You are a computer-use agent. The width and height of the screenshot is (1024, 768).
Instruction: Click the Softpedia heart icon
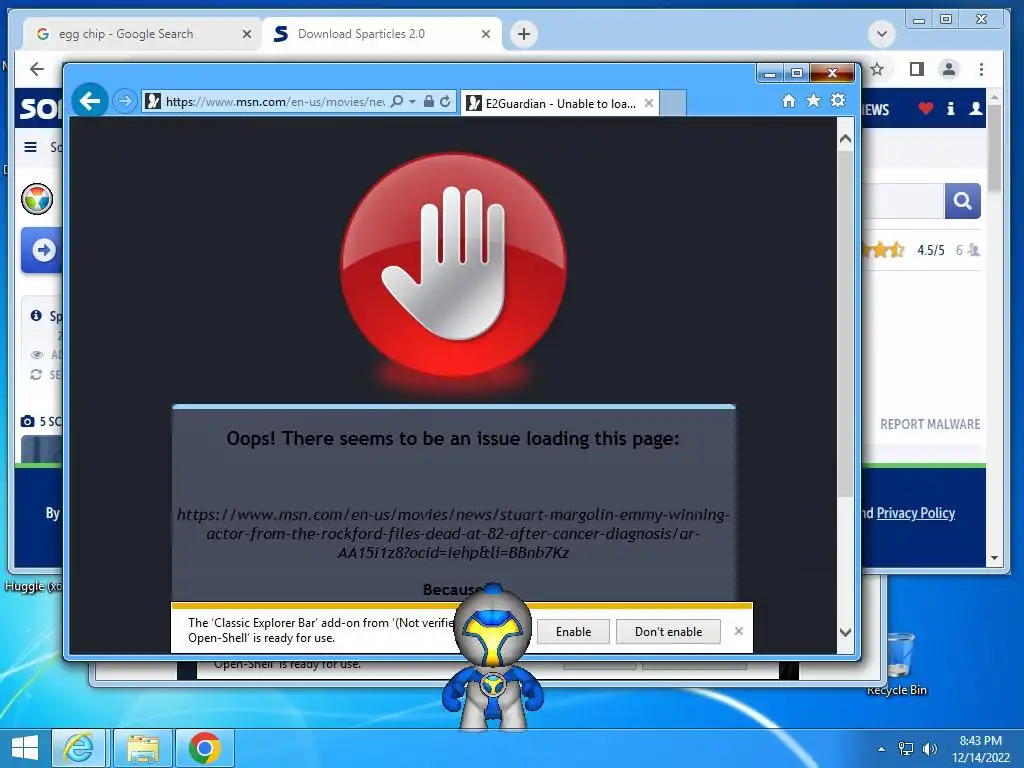coord(925,108)
